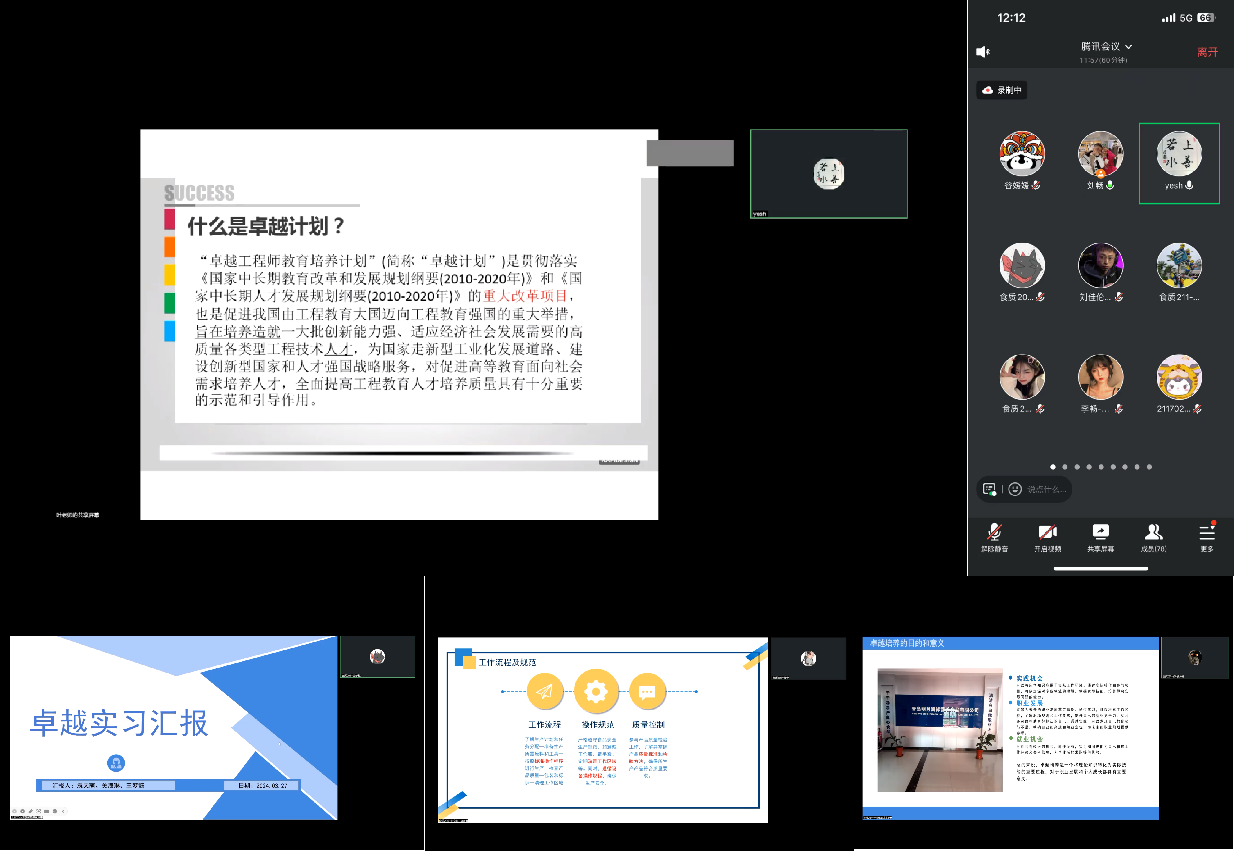Viewport: 1235px width, 851px height.
Task: Toggle the chat bubble display icon
Action: pyautogui.click(x=989, y=489)
